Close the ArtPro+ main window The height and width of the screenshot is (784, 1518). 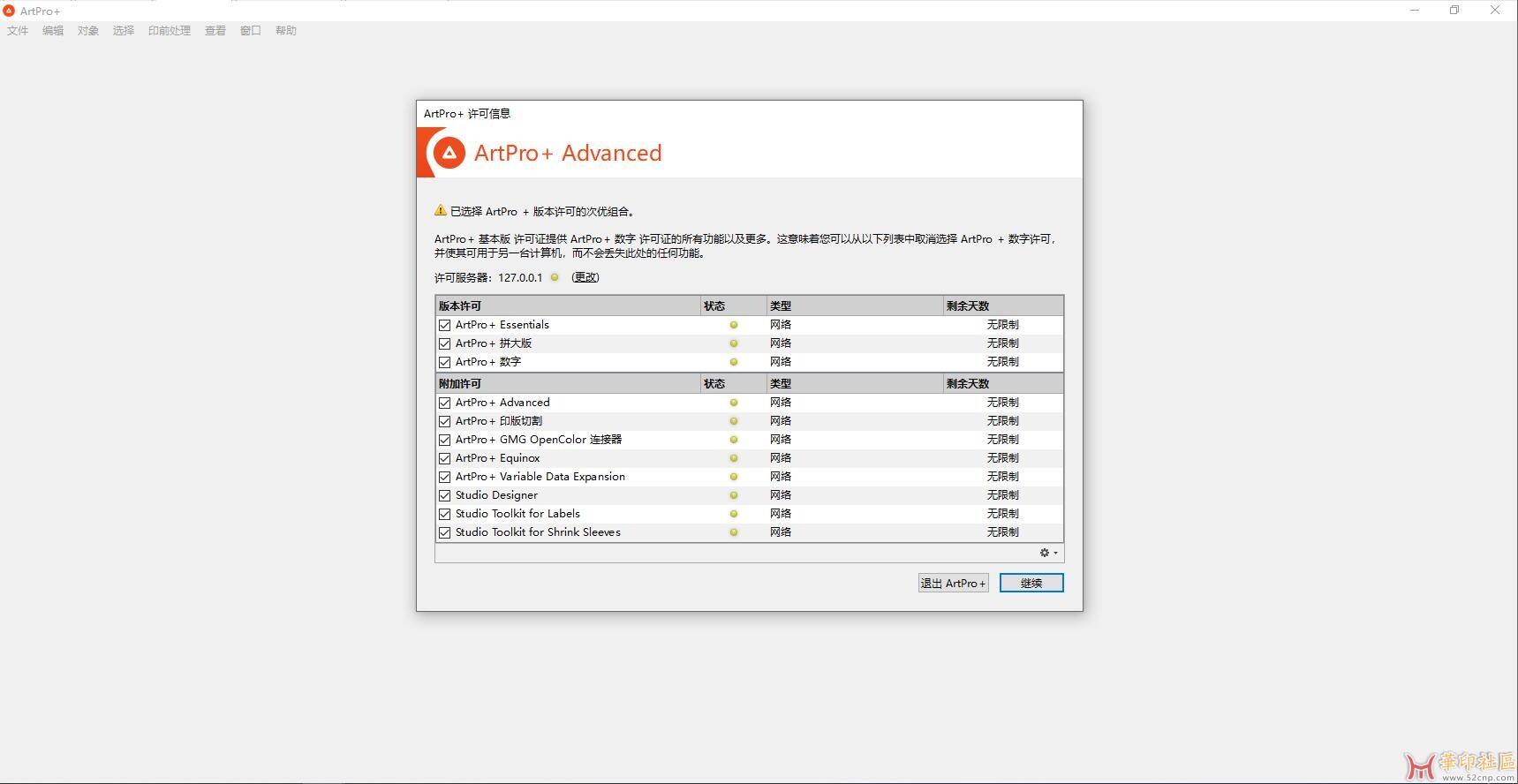pos(1495,11)
